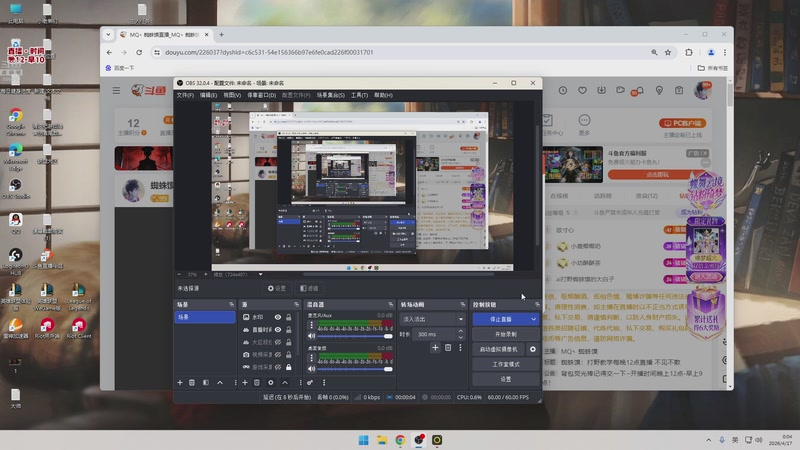Expand the 停止直播 button arrow
This screenshot has width=800, height=450.
click(x=533, y=319)
